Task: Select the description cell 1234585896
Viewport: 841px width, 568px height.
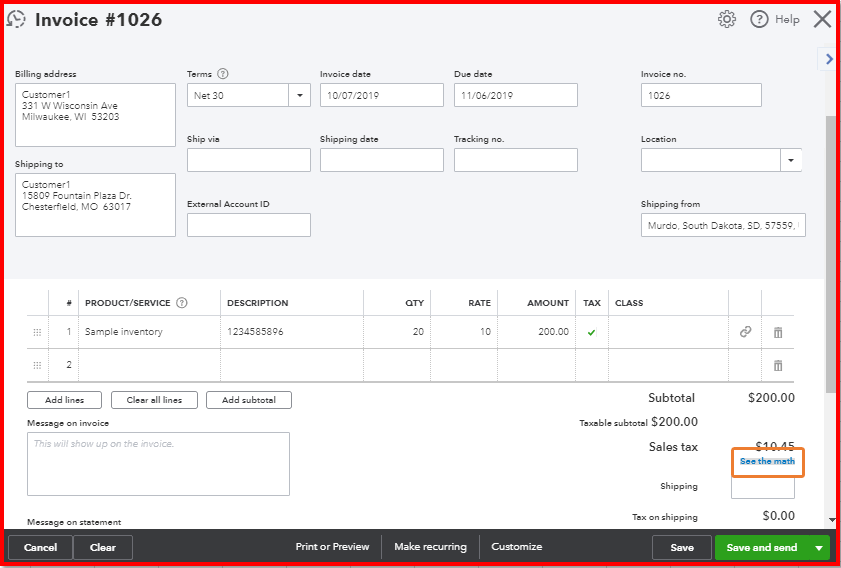Action: 292,332
